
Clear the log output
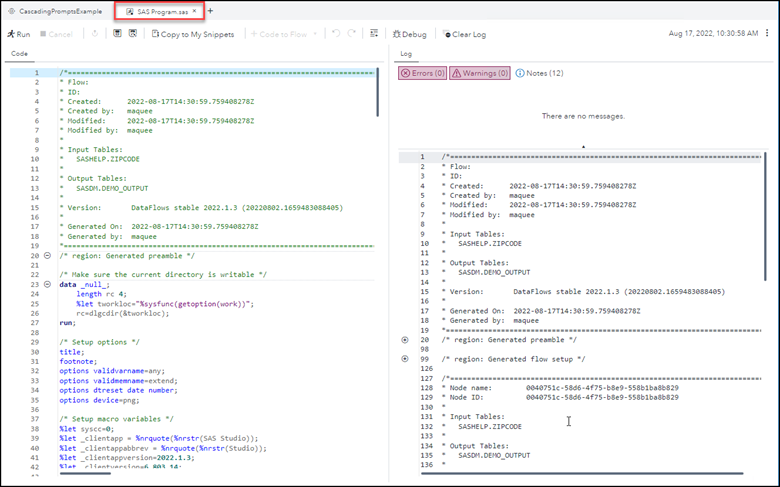click(463, 34)
